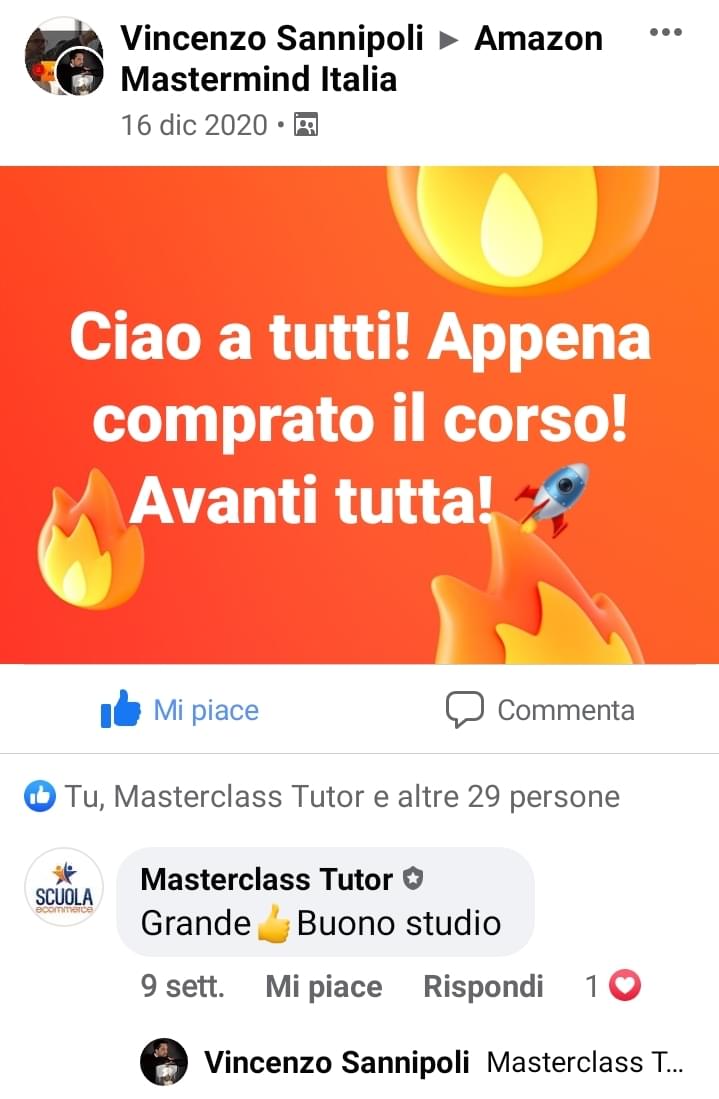Open Vincenzo Sannipoli's post profile picture
This screenshot has height=1099, width=719.
(x=64, y=56)
